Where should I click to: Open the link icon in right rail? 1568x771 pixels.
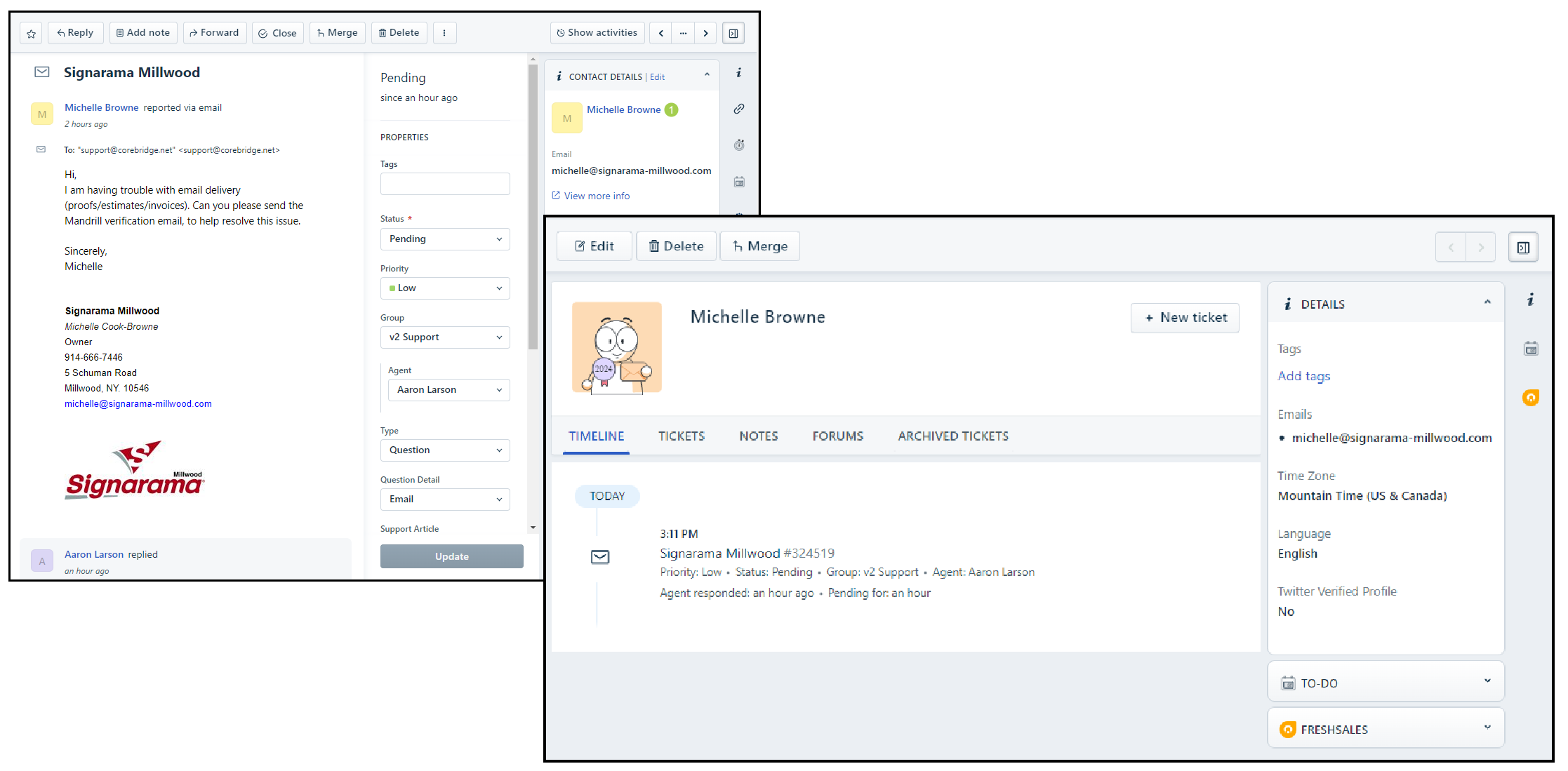click(739, 109)
